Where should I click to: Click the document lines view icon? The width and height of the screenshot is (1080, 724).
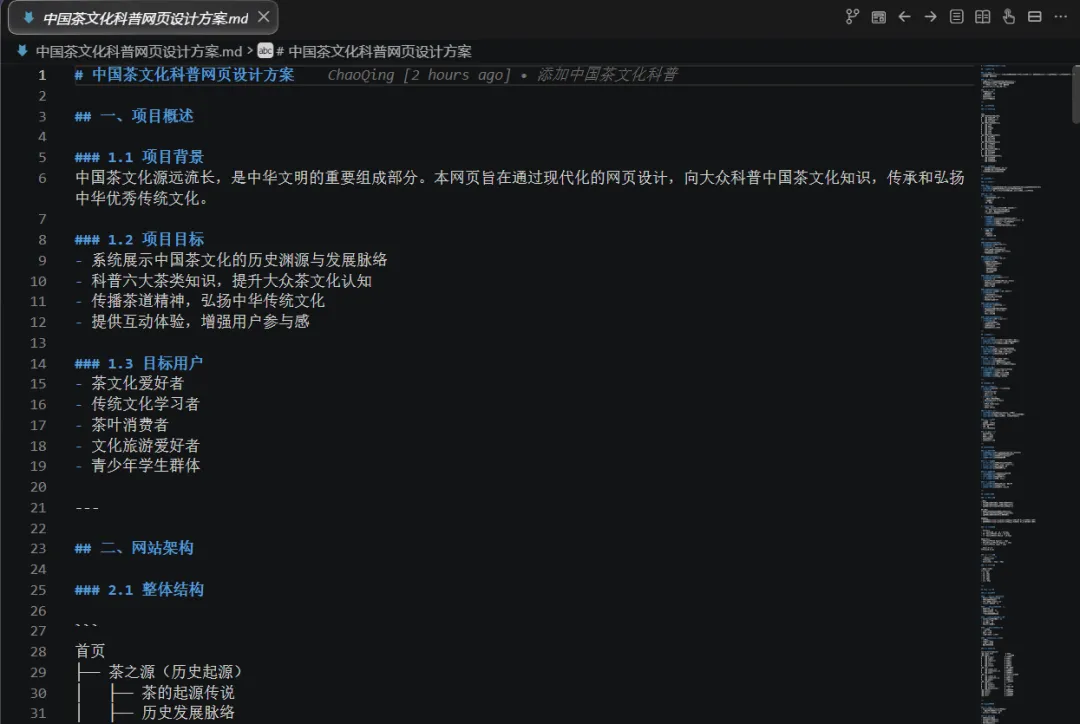pos(957,17)
